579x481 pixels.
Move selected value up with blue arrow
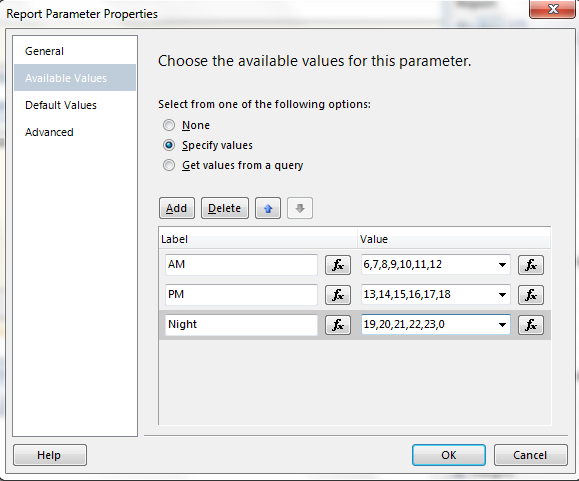pos(268,208)
